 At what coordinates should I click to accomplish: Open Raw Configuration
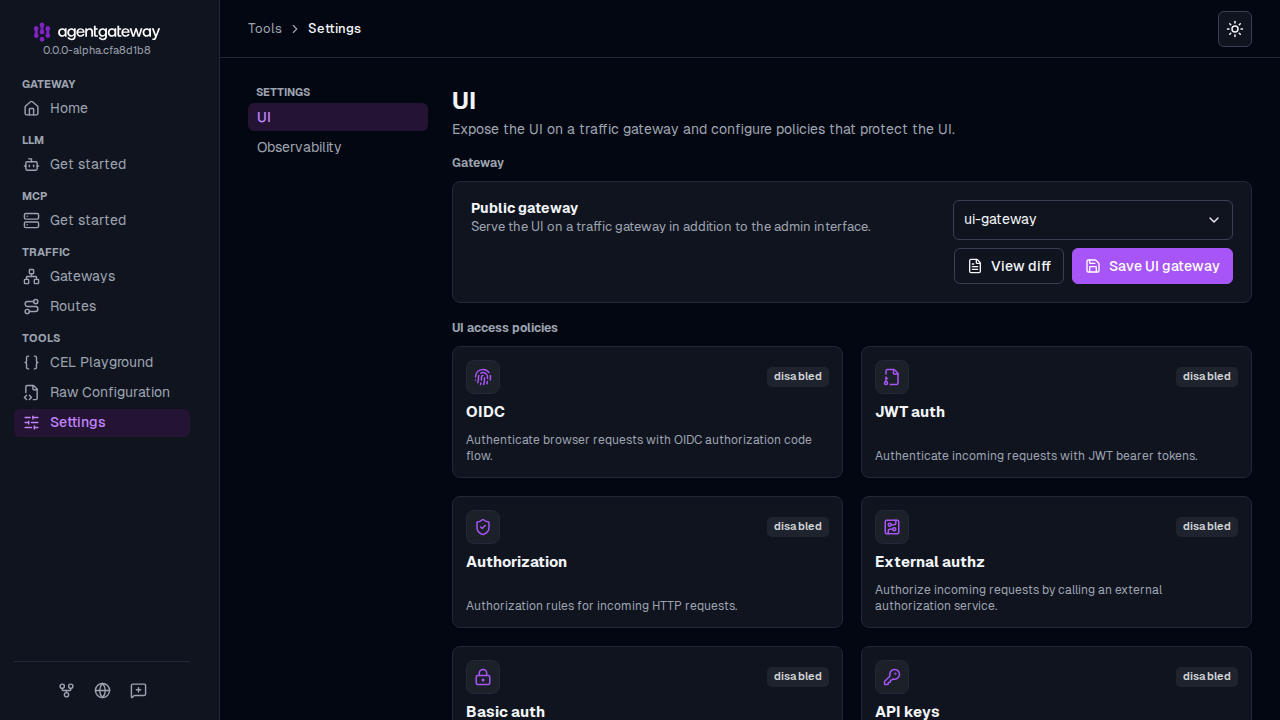(102, 392)
